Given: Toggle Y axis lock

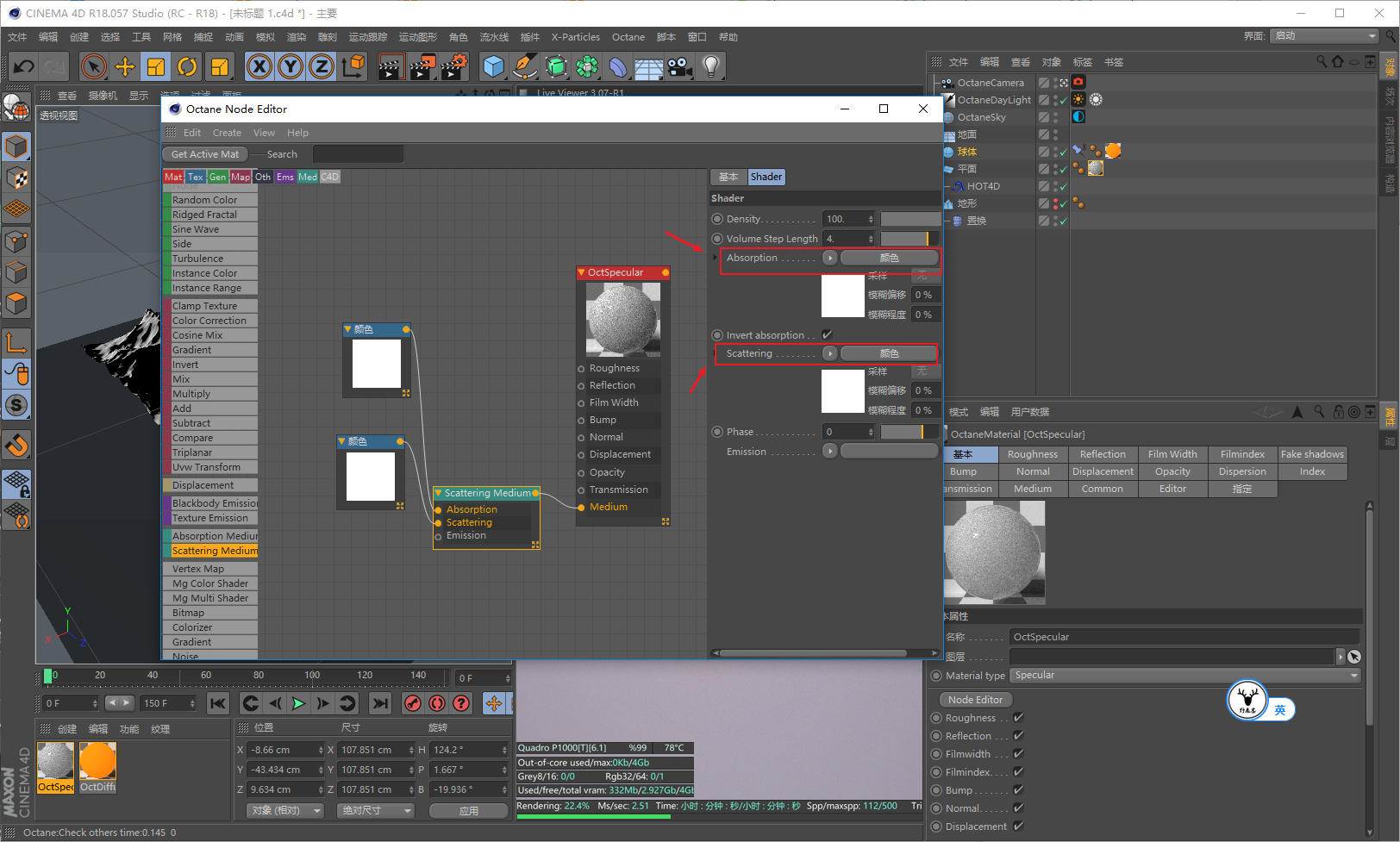Looking at the screenshot, I should click(x=291, y=66).
